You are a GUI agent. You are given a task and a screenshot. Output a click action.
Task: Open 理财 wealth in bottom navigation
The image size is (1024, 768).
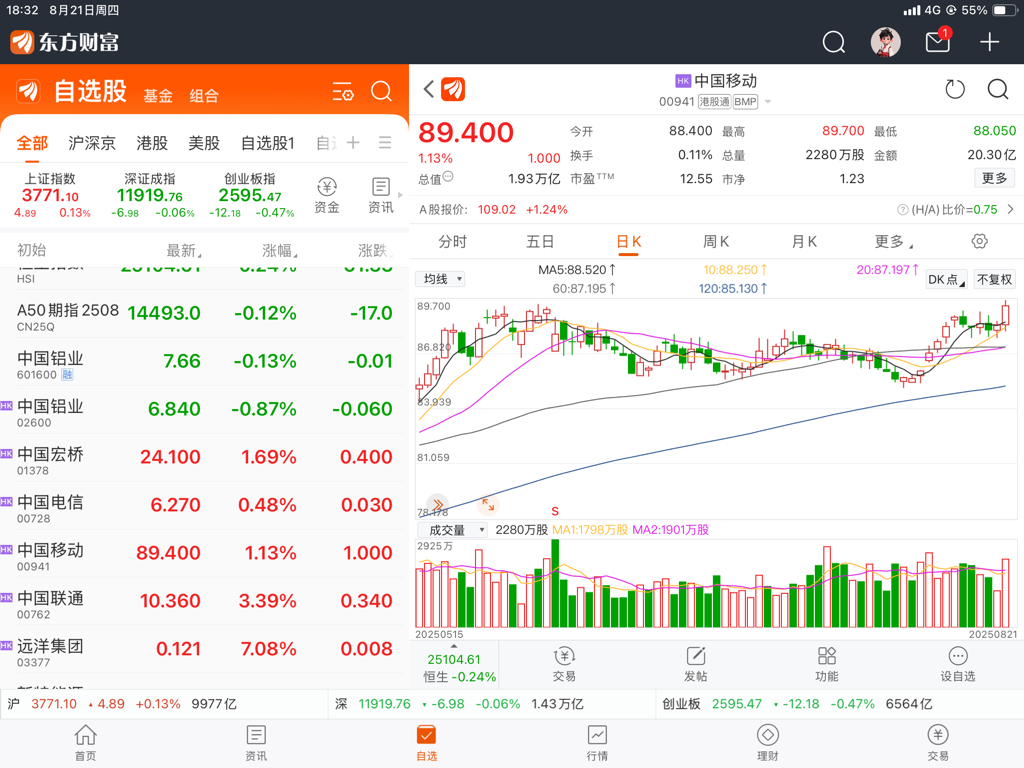(x=767, y=743)
